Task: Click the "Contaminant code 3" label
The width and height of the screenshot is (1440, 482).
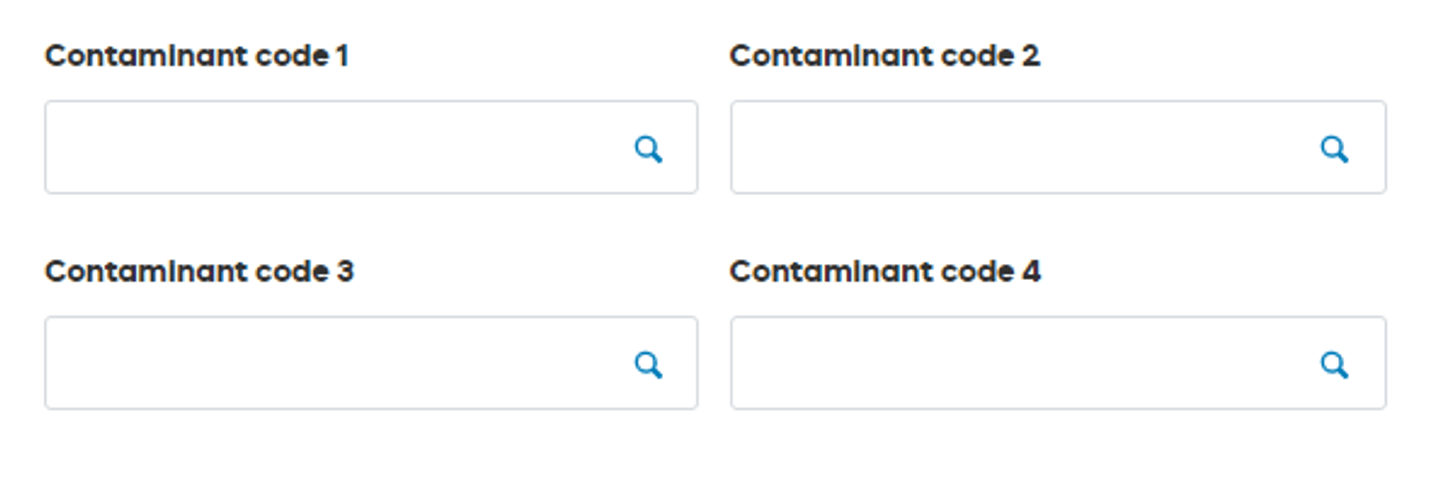Action: pos(199,272)
